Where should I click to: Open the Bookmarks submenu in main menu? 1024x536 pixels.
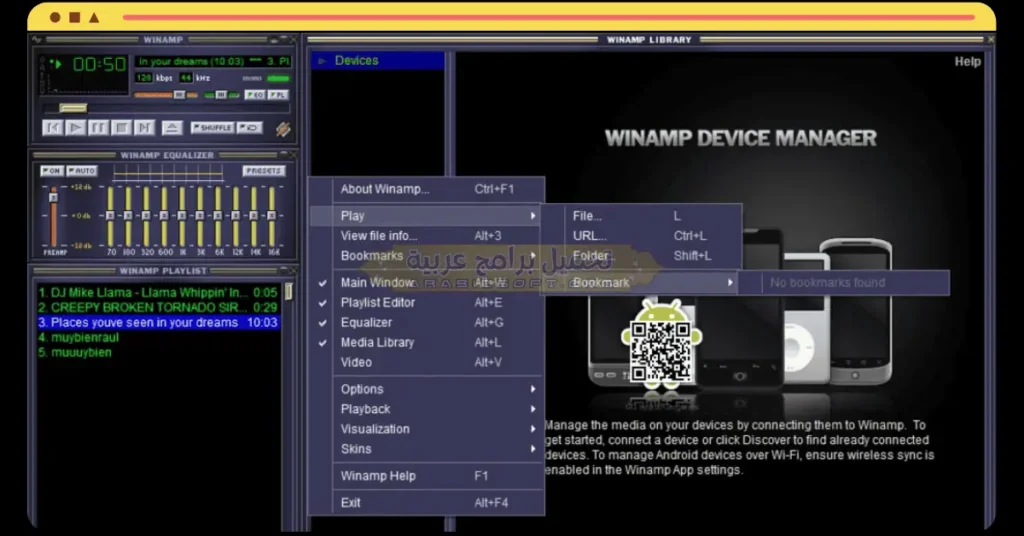click(426, 256)
